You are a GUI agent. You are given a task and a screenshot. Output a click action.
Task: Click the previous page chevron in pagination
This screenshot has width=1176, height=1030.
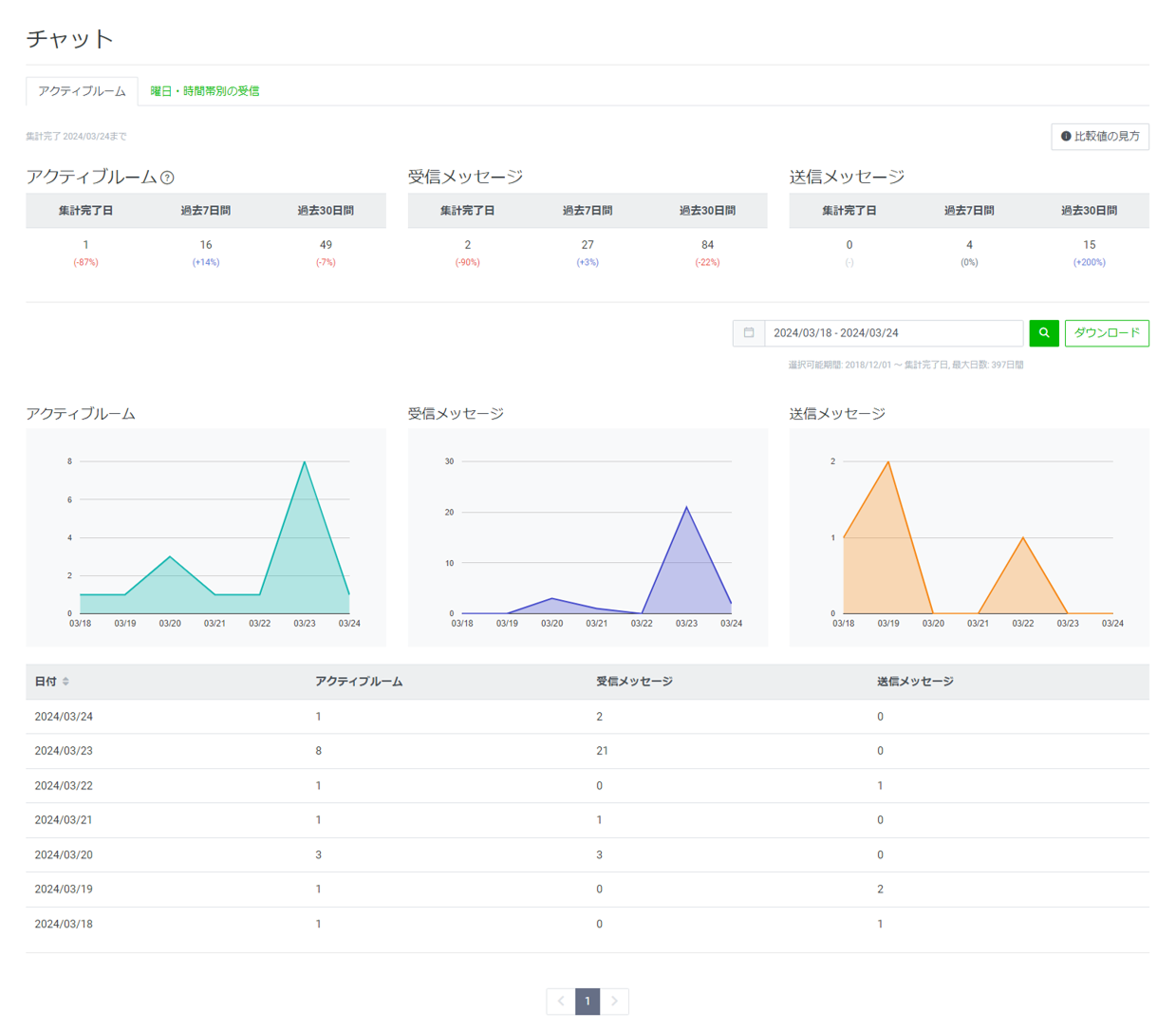pyautogui.click(x=561, y=1002)
